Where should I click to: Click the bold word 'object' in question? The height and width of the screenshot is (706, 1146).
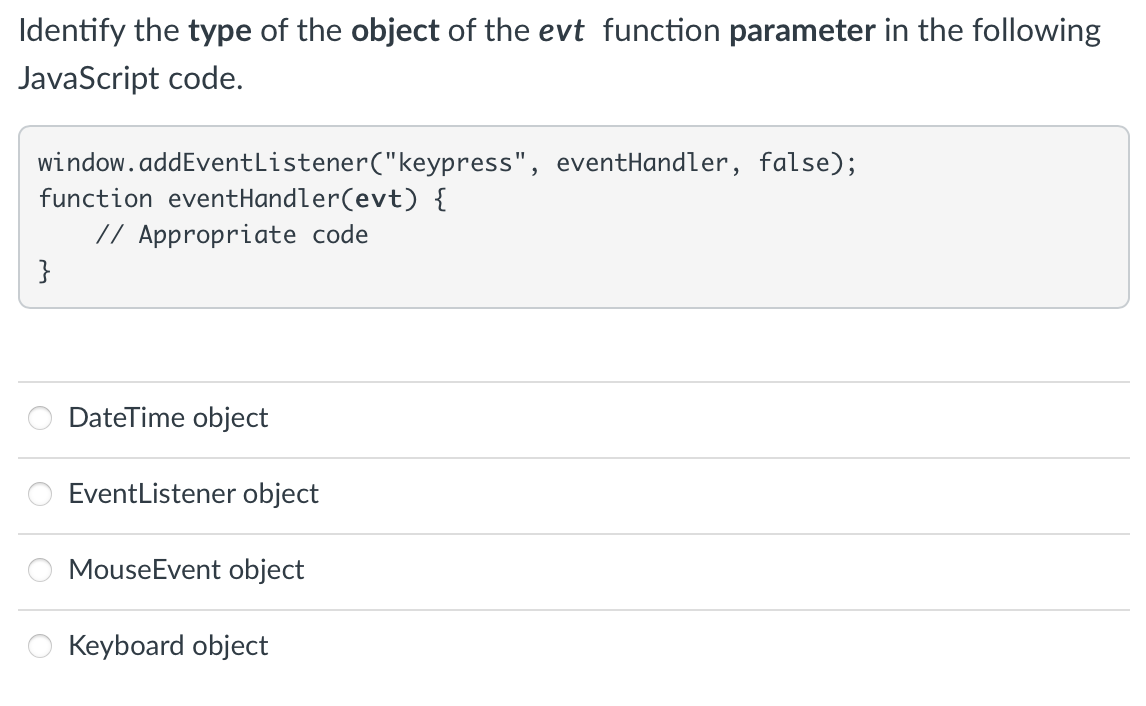tap(395, 31)
